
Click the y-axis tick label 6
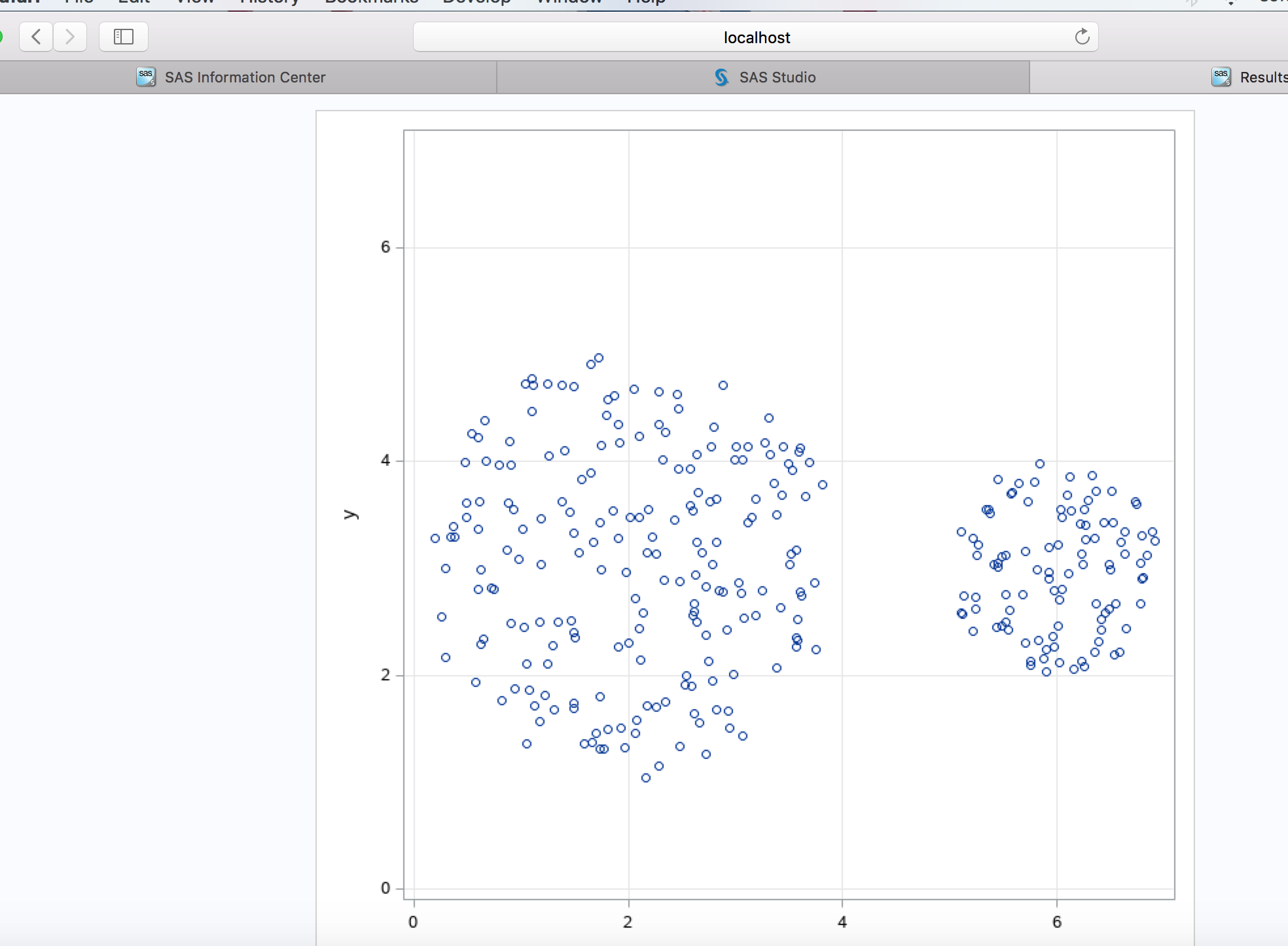(x=385, y=247)
